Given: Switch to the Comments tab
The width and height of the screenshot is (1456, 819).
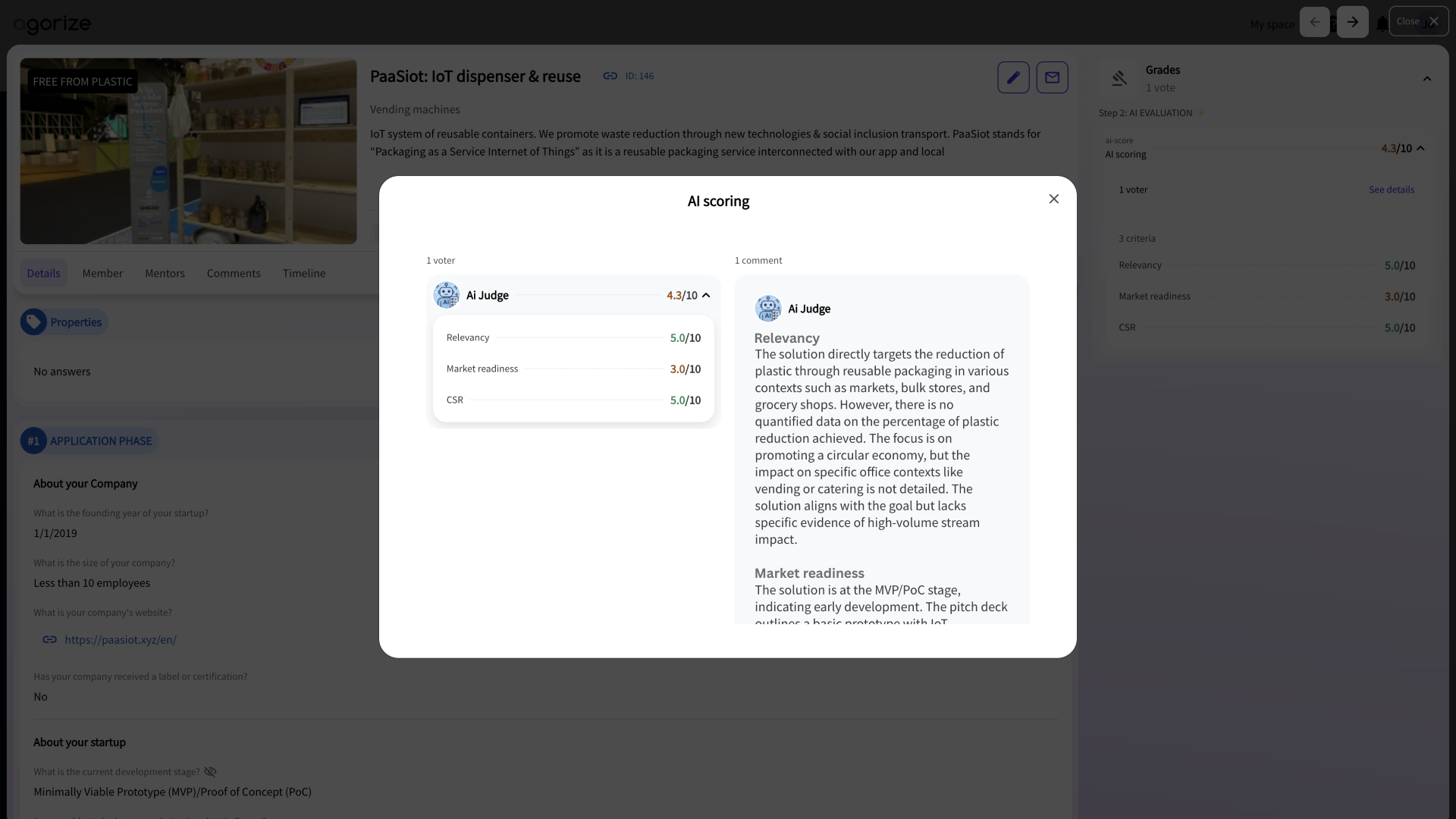Looking at the screenshot, I should pyautogui.click(x=233, y=273).
